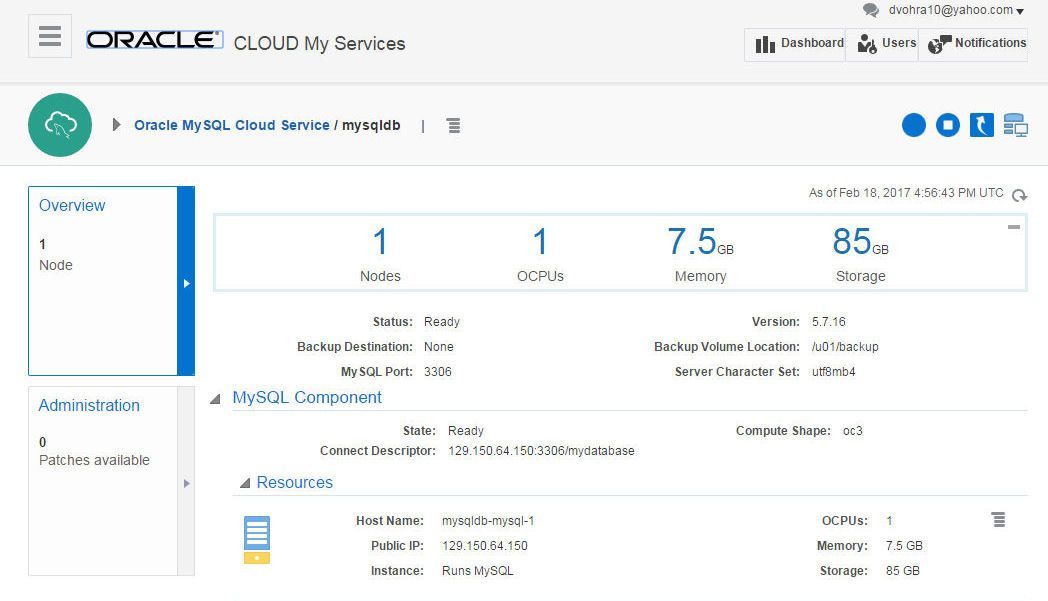Click the stop service icon

(x=948, y=125)
